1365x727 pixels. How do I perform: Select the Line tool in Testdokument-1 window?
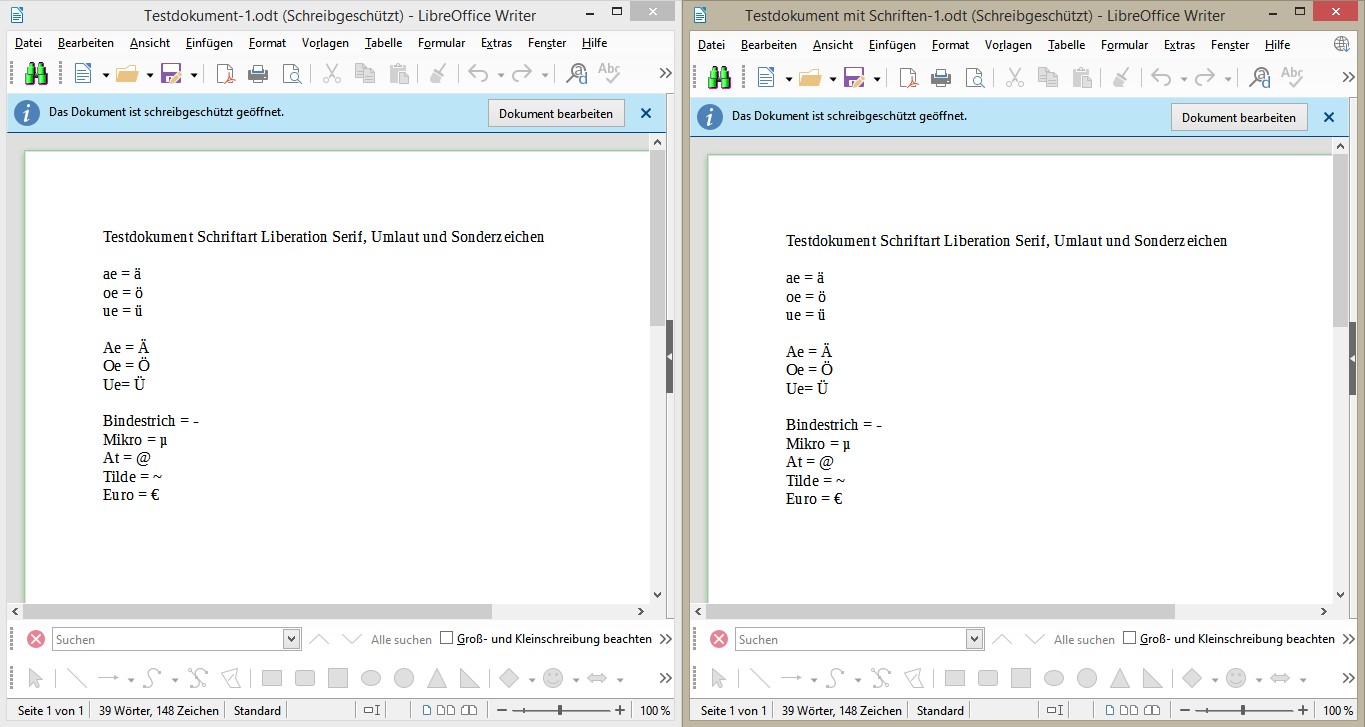[76, 678]
